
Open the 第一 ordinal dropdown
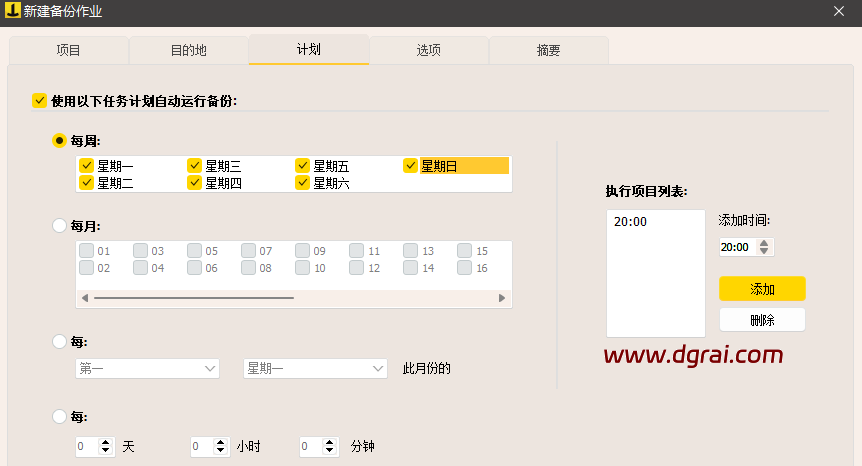click(x=147, y=369)
